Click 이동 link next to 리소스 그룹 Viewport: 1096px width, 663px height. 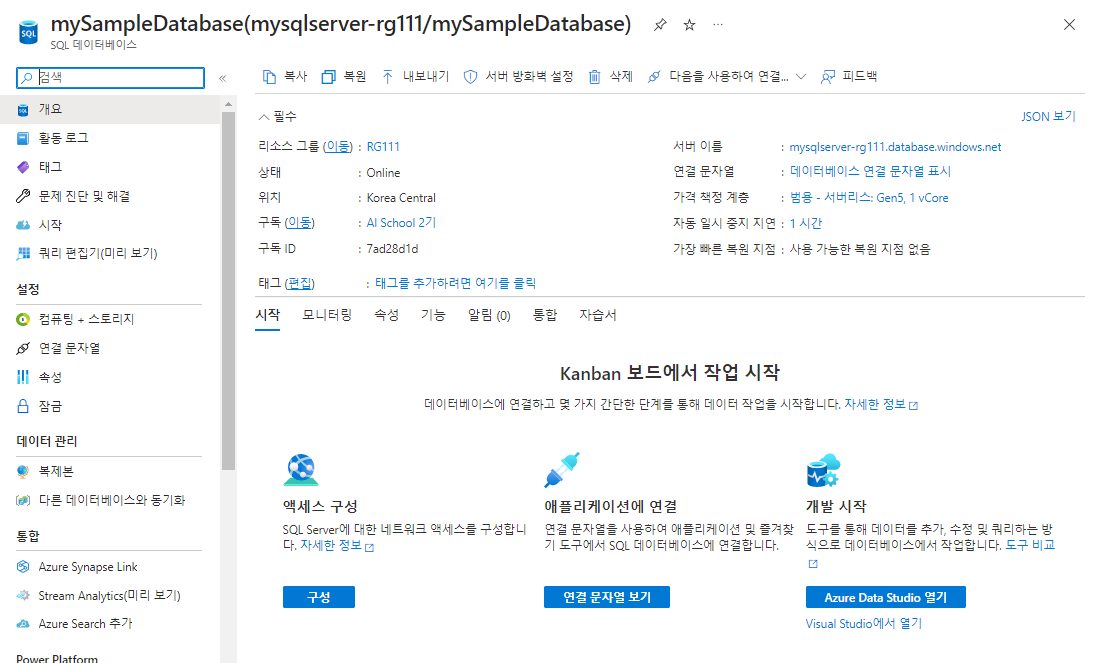338,146
